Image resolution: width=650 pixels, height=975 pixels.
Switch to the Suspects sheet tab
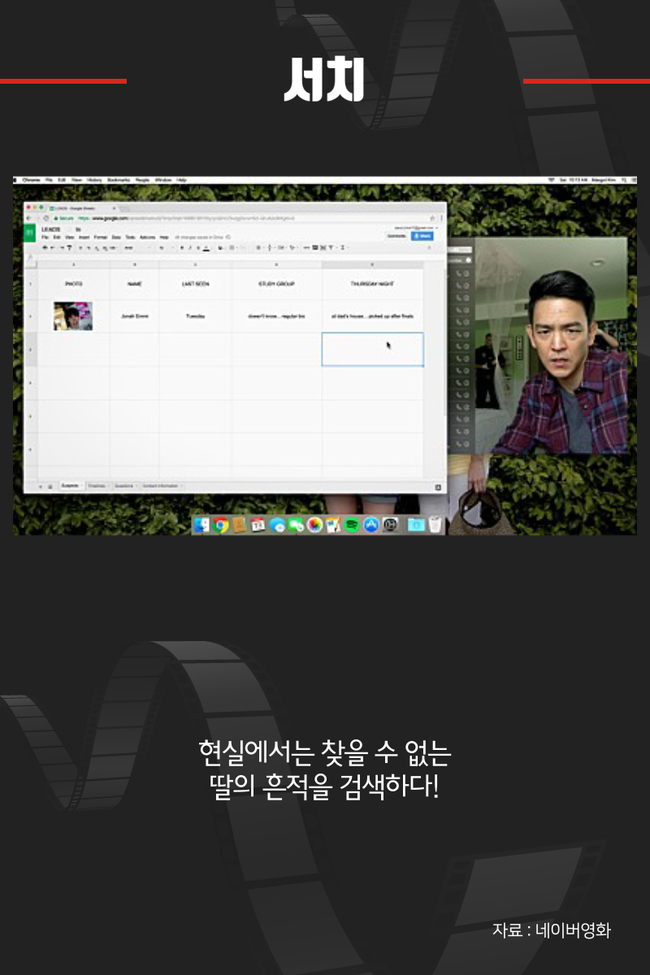point(70,486)
